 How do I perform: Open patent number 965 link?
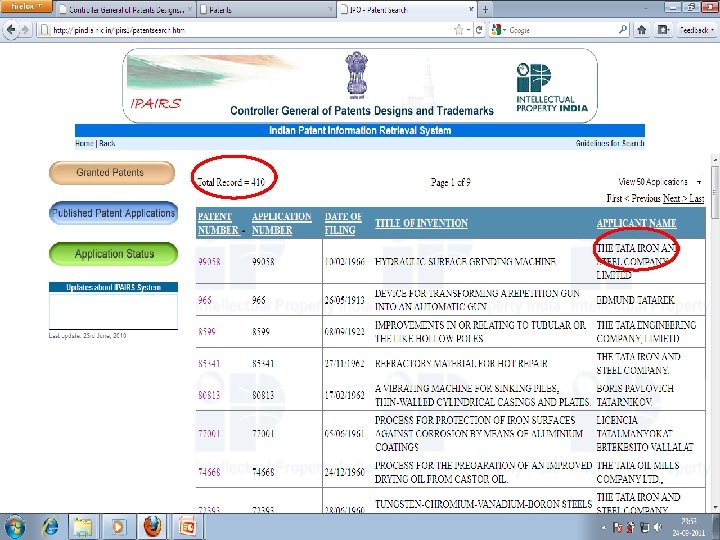[205, 300]
